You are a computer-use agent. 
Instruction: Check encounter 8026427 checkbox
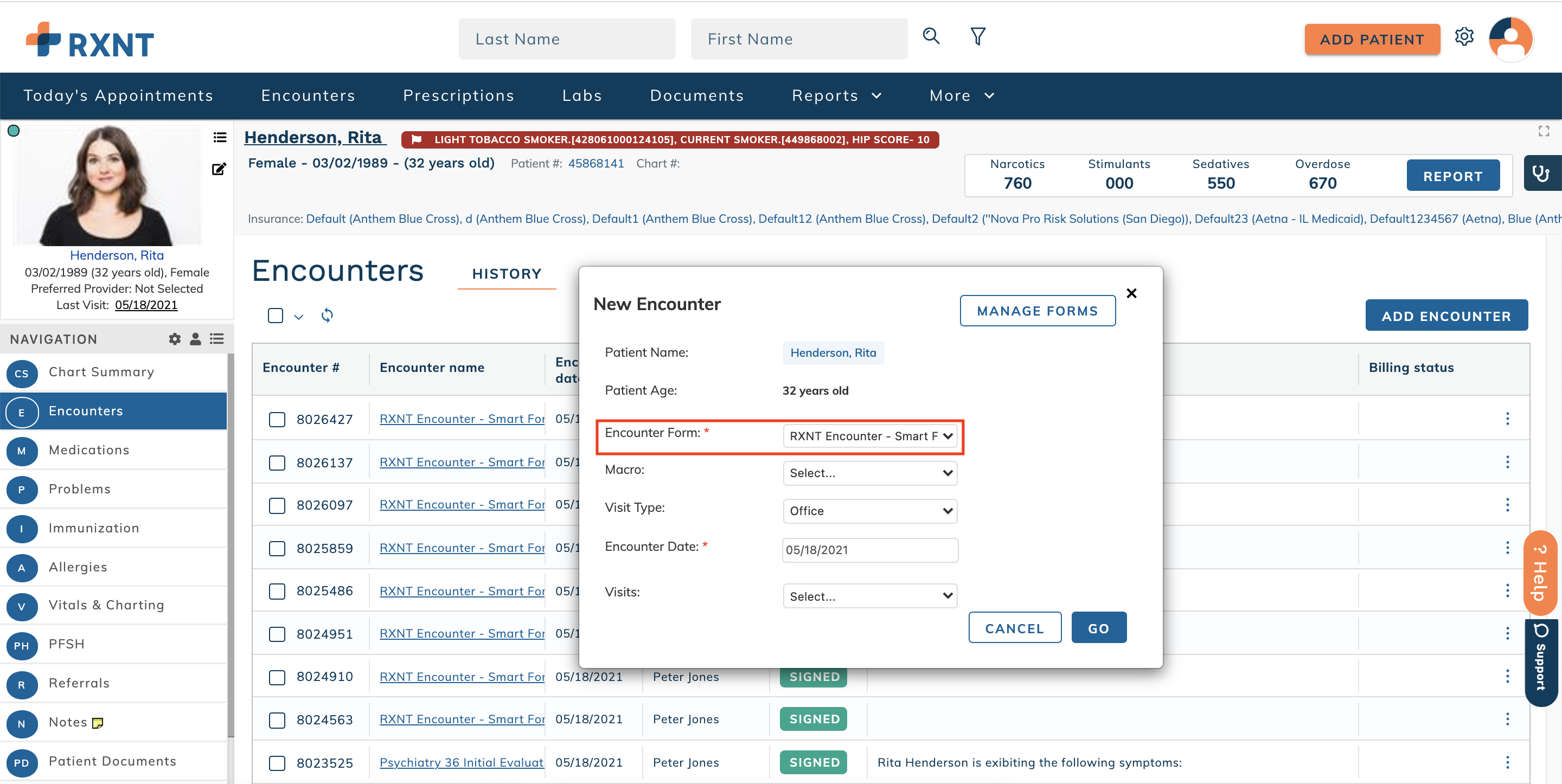click(x=277, y=420)
